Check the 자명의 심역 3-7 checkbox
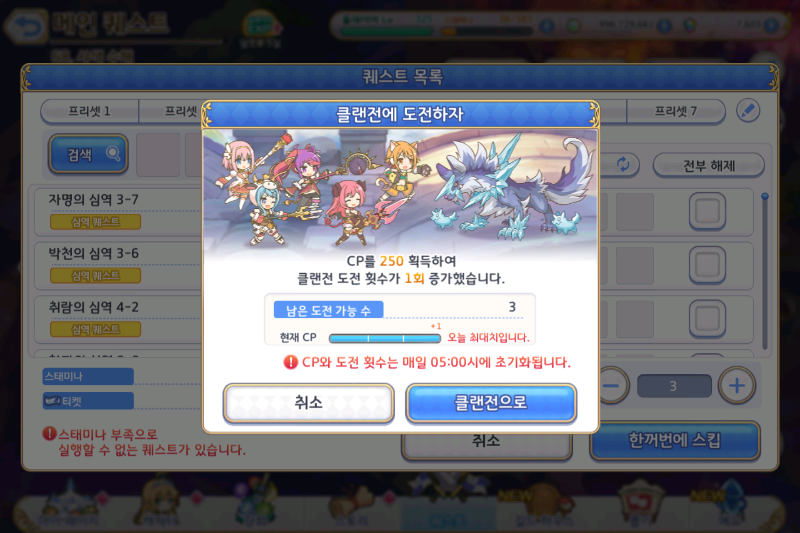800x533 pixels. coord(707,211)
